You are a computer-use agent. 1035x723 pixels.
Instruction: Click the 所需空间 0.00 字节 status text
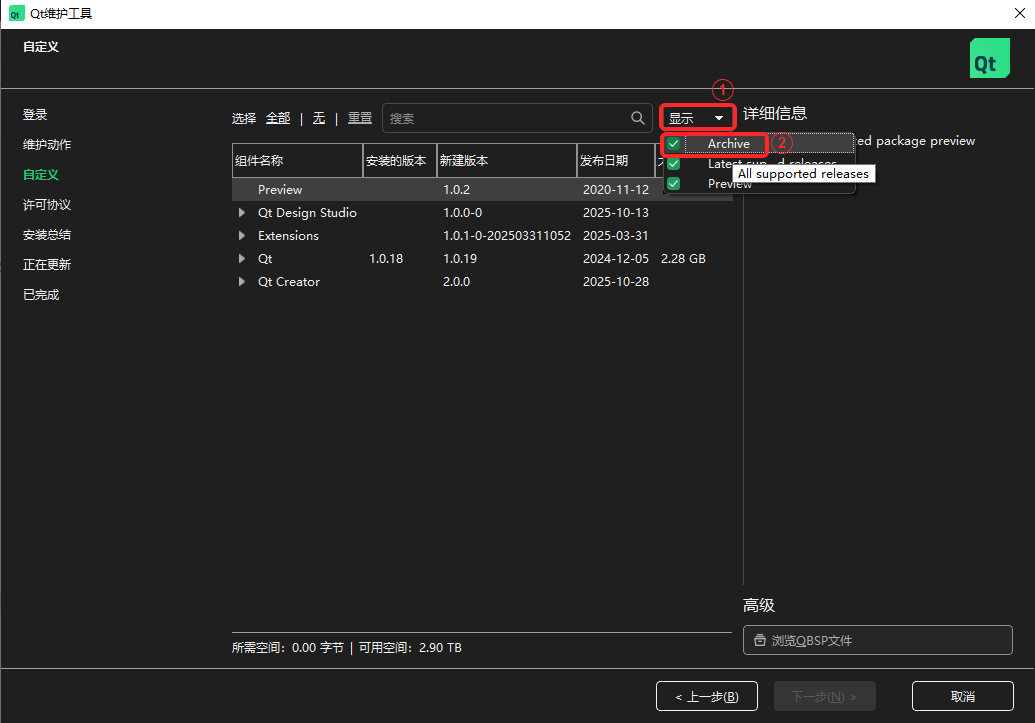click(288, 648)
